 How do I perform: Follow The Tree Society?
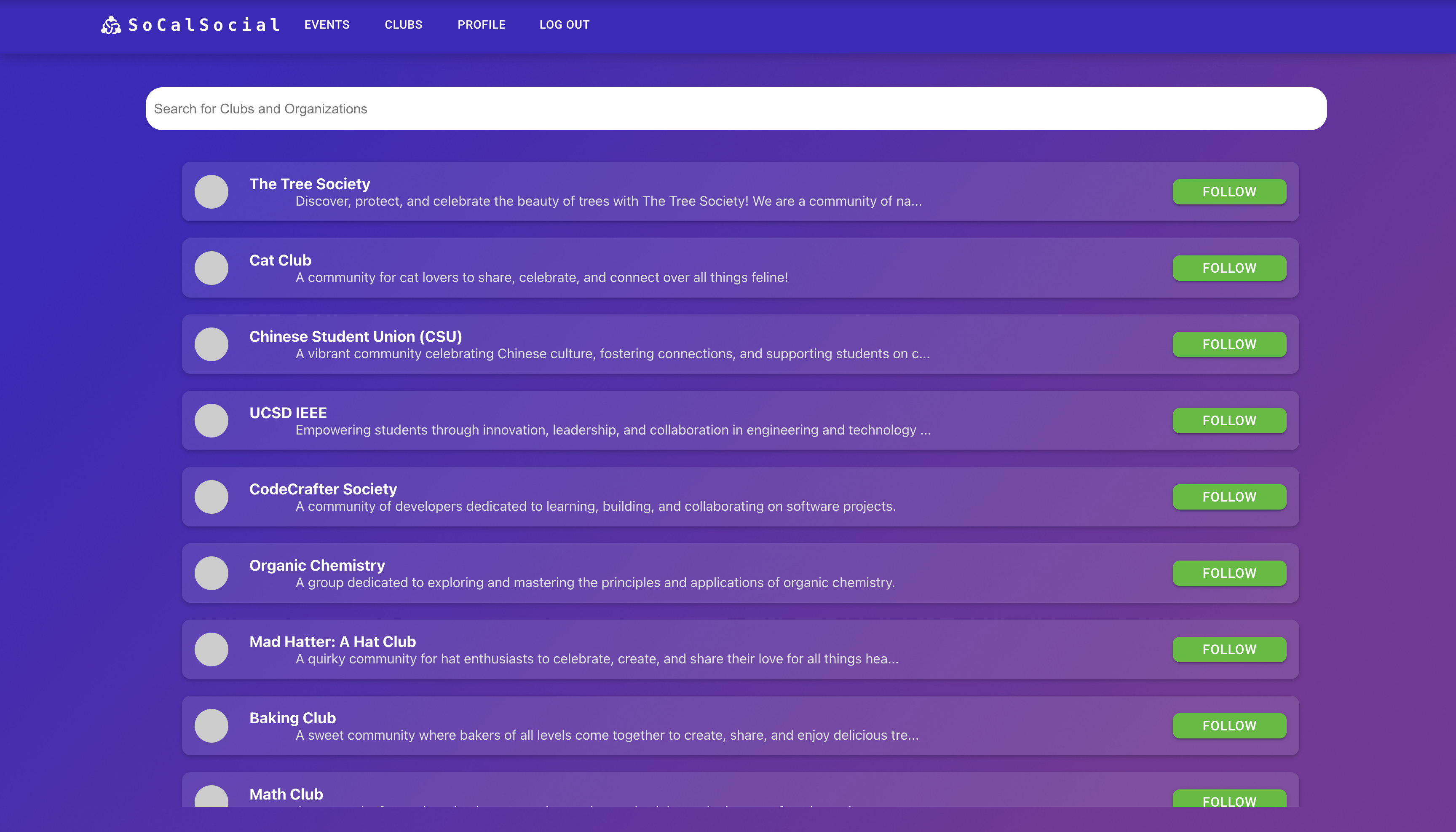coord(1228,191)
